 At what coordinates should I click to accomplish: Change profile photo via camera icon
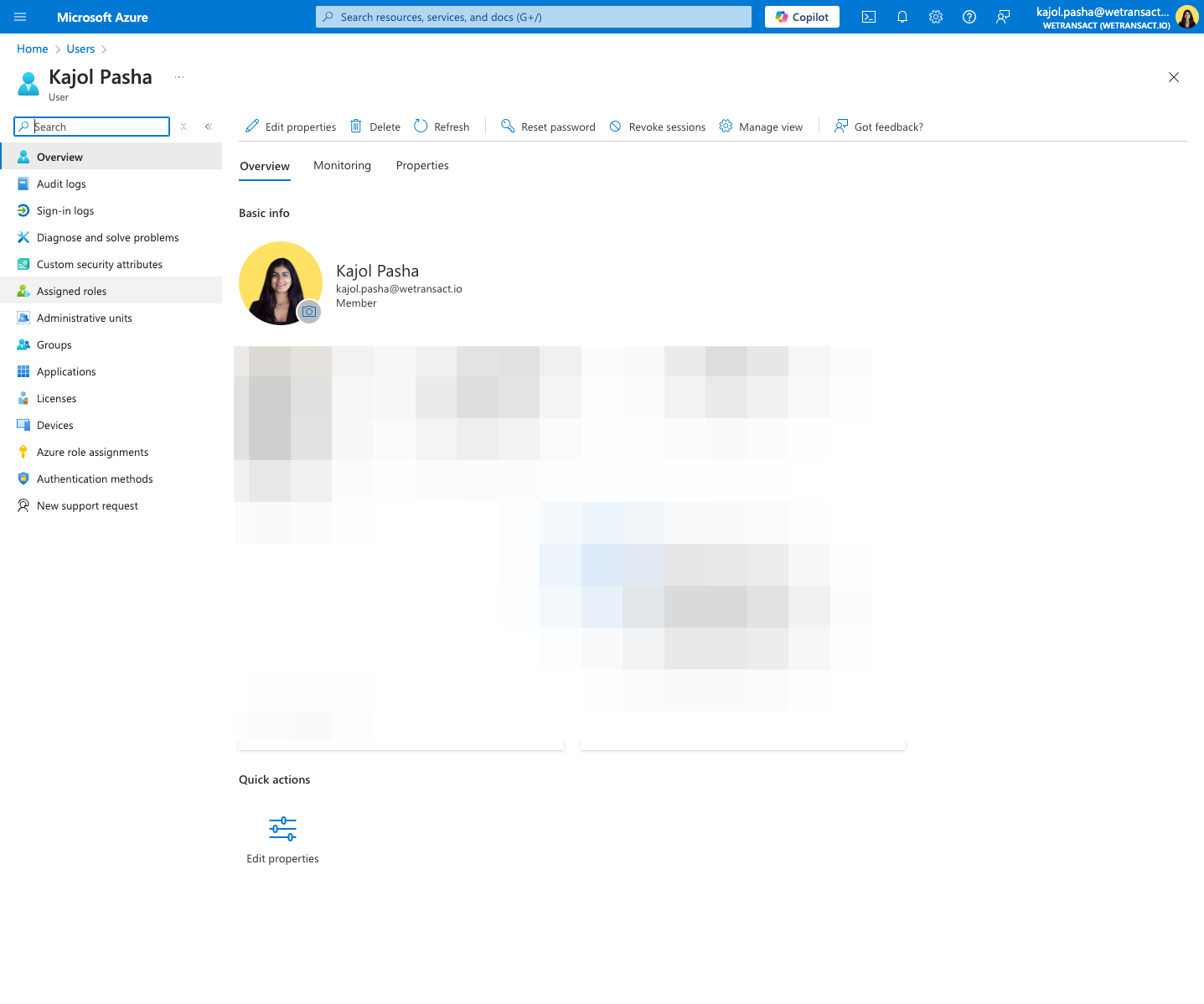click(309, 312)
